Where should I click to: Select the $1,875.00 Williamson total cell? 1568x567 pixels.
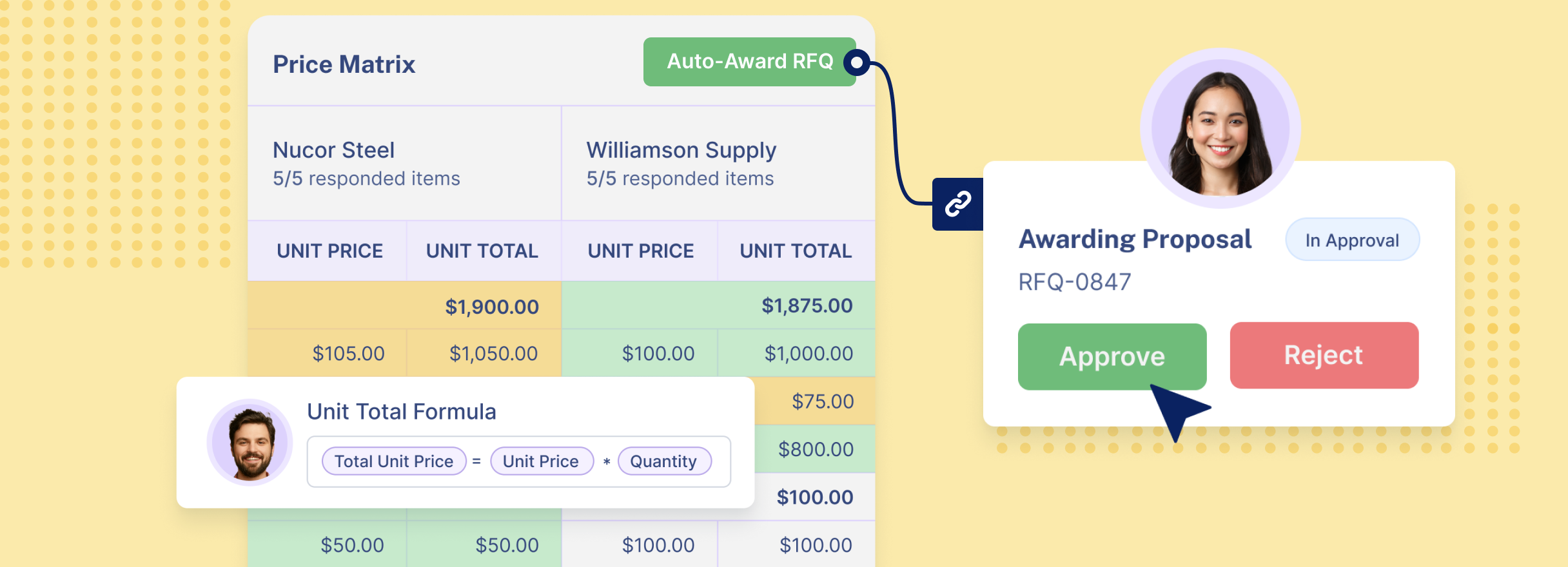718,305
